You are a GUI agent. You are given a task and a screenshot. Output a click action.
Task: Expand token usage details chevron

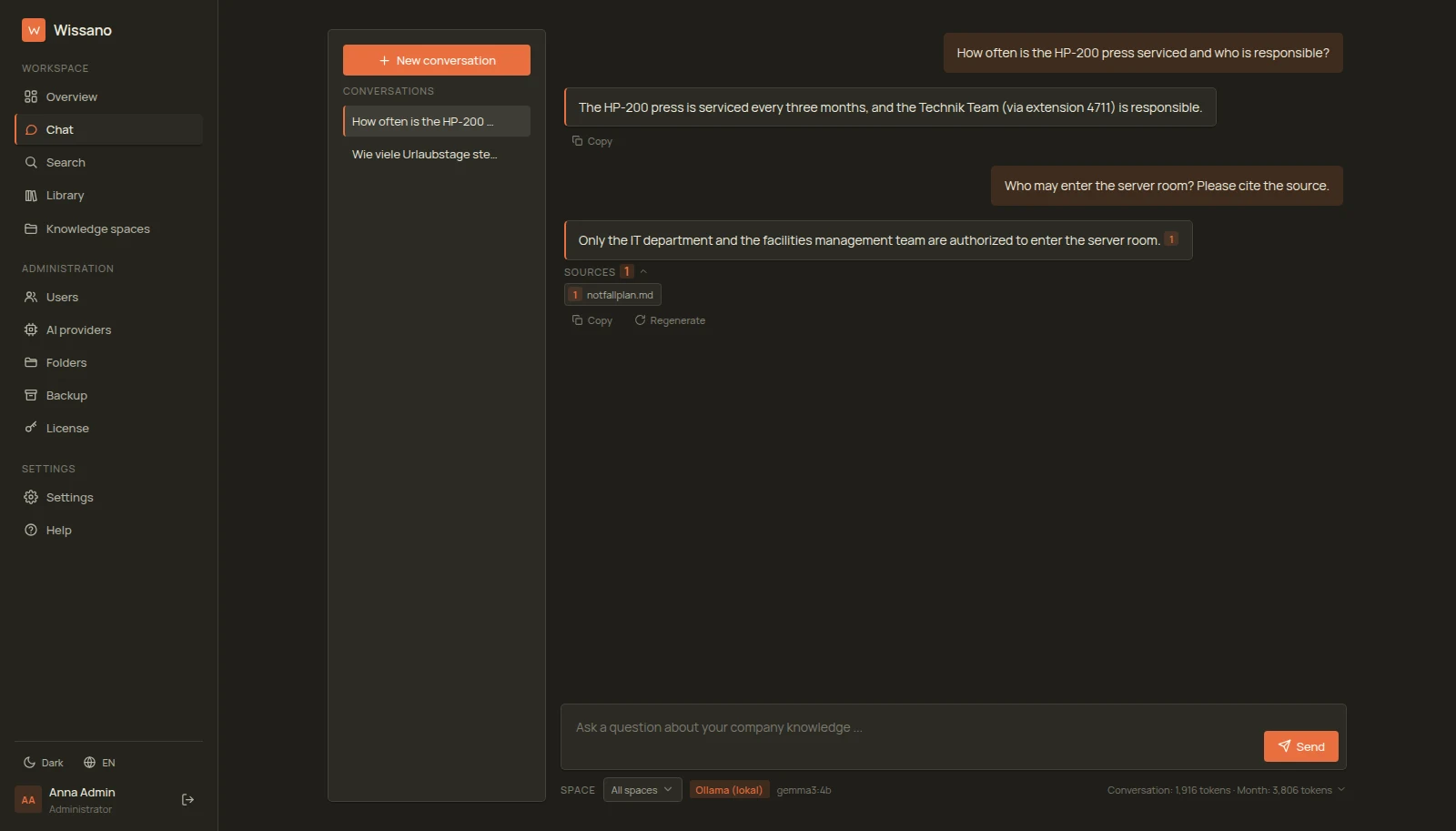(1341, 789)
